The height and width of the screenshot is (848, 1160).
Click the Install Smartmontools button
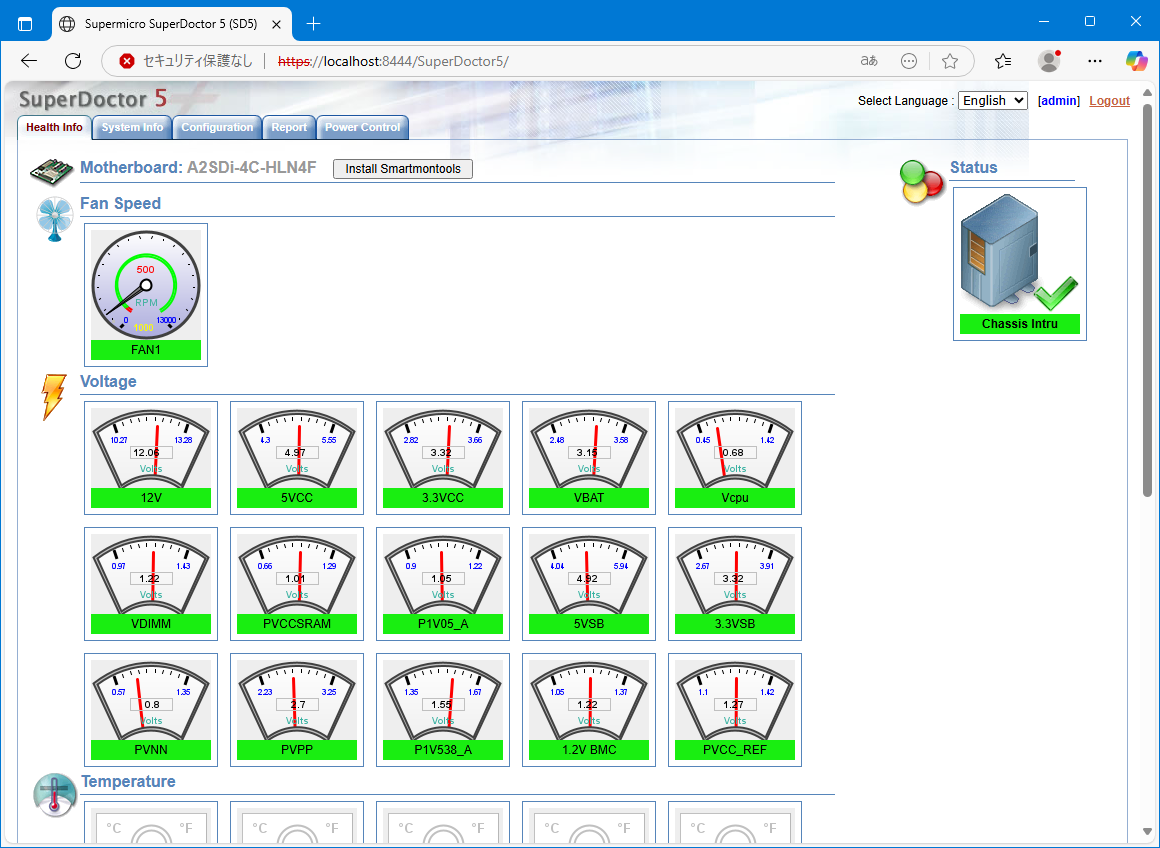click(403, 169)
